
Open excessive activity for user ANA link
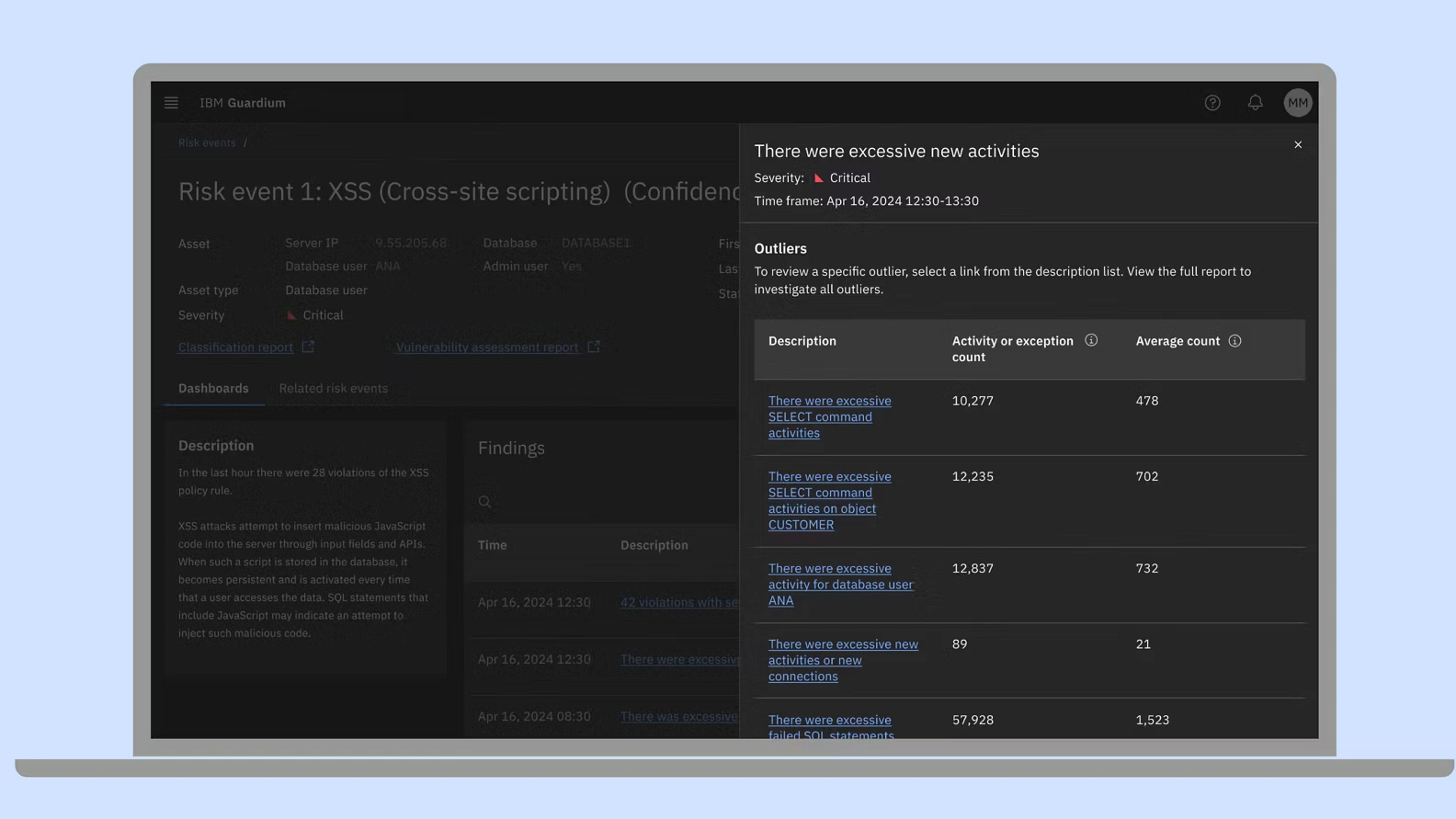coord(840,585)
